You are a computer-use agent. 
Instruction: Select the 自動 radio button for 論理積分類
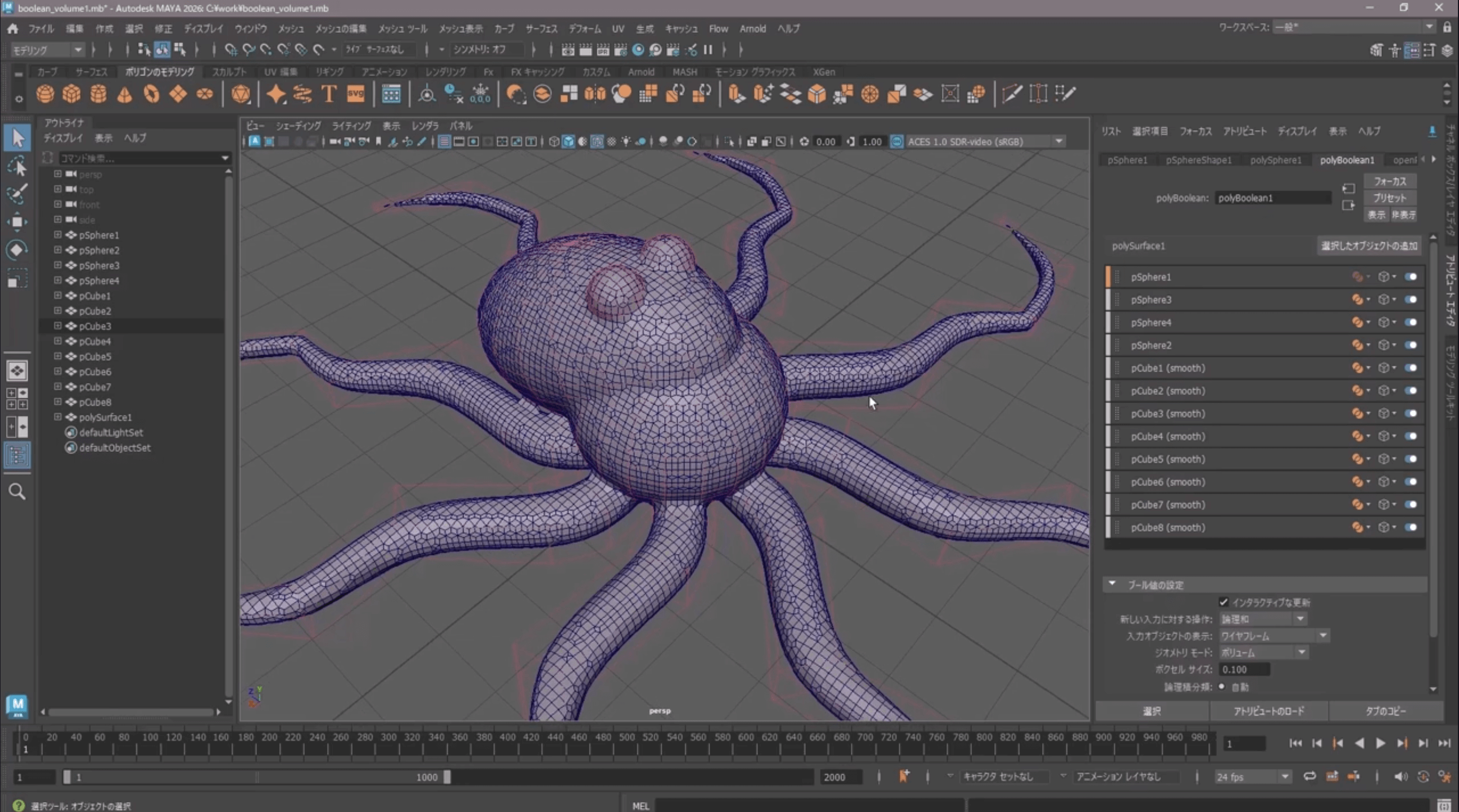(1221, 687)
